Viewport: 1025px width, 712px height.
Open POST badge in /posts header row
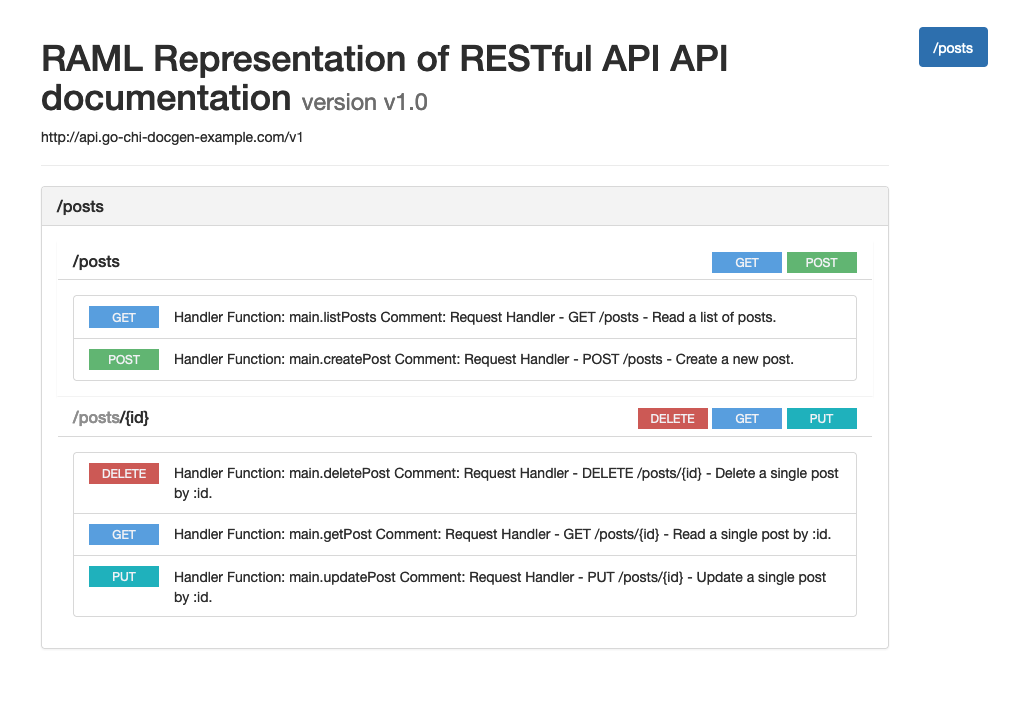(x=822, y=262)
